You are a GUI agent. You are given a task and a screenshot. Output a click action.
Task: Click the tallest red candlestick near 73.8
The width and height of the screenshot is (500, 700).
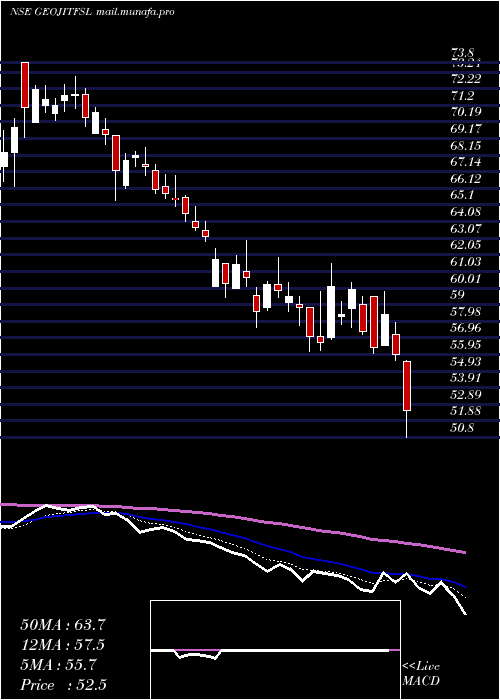[25, 85]
